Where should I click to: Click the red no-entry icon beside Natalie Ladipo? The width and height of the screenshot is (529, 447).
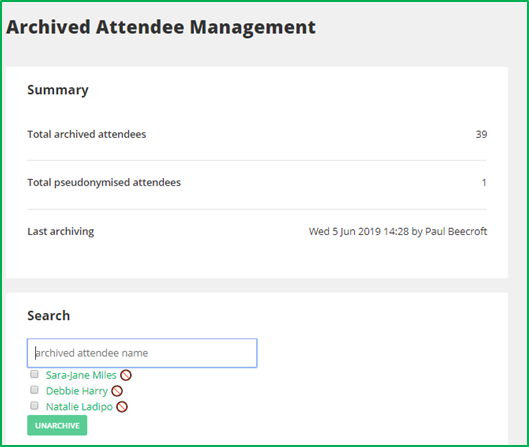point(122,407)
